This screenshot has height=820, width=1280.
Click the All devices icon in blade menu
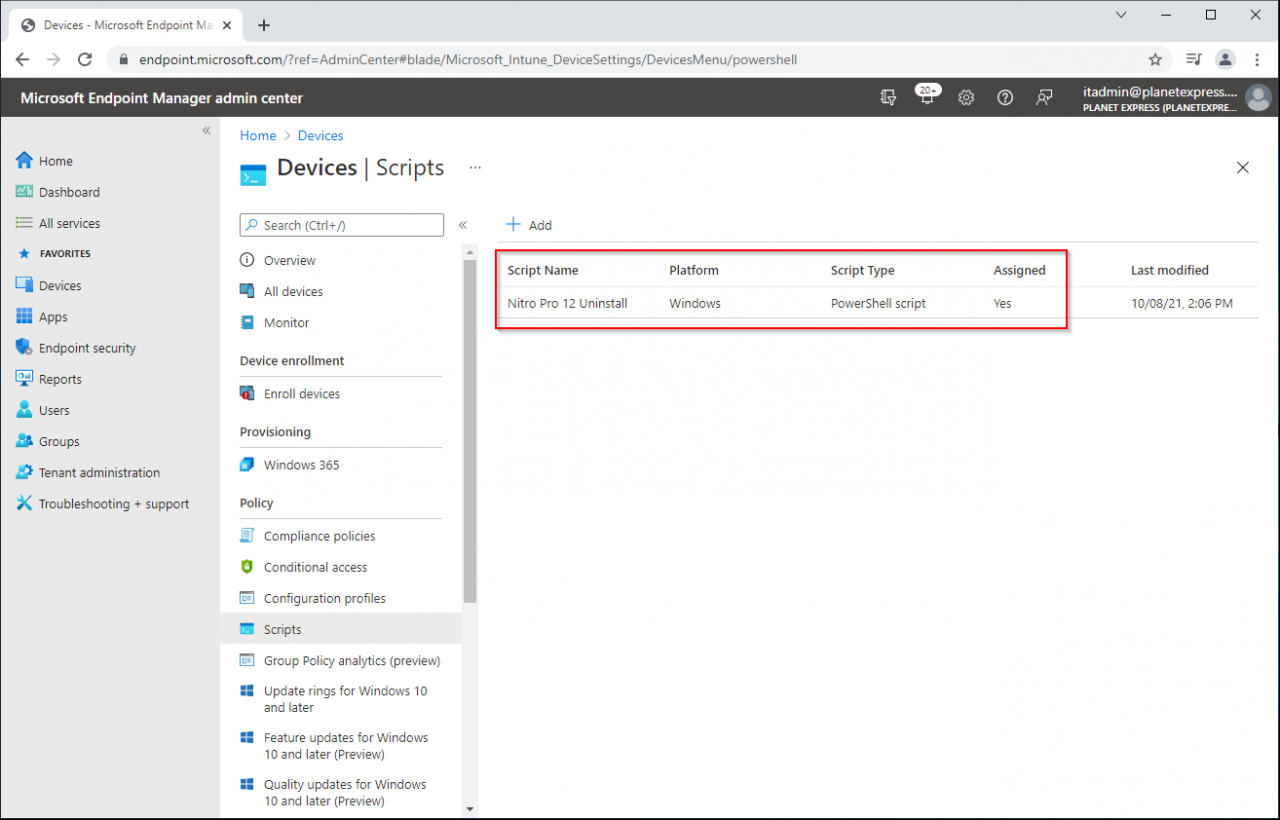click(247, 291)
